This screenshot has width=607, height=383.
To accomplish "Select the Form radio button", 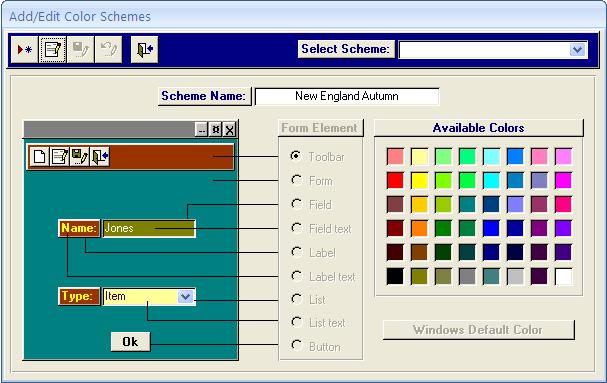I will tap(296, 180).
